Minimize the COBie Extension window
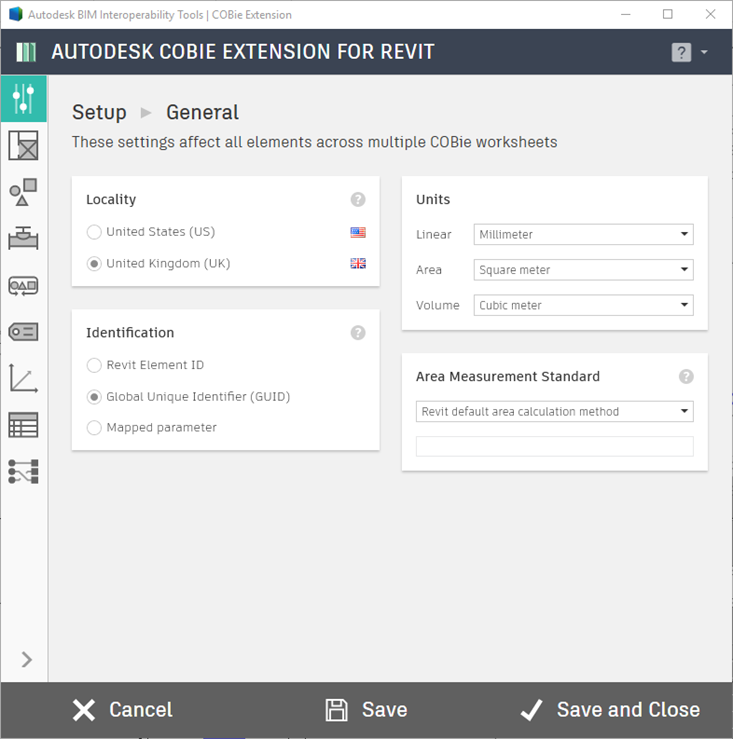Viewport: 733px width, 739px height. click(626, 14)
